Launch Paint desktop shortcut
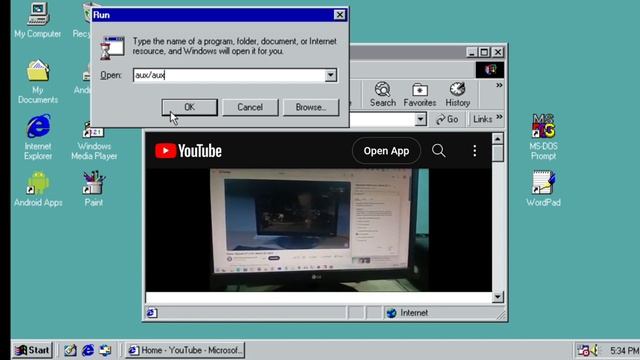 point(93,189)
